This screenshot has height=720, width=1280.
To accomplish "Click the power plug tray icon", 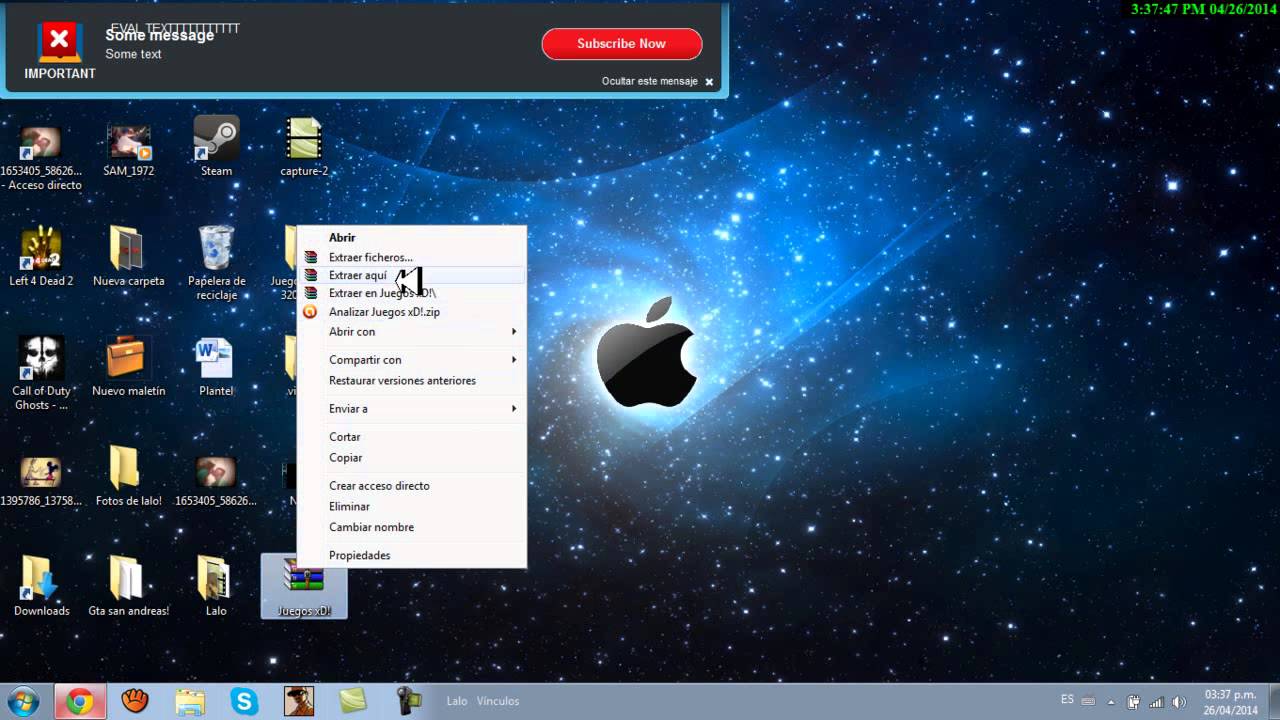I will pos(1134,702).
